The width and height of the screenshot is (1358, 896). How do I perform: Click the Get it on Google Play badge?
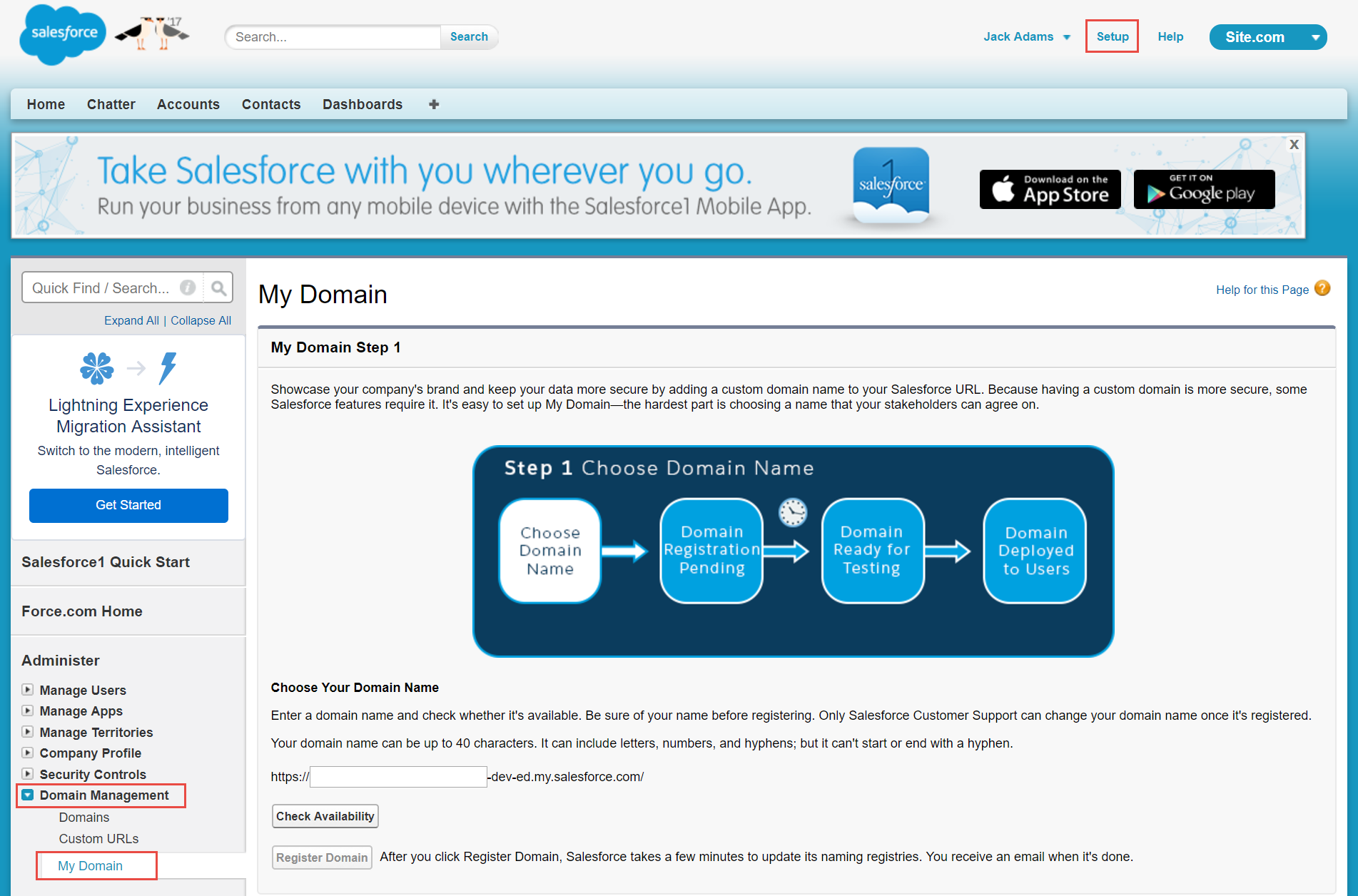click(1204, 189)
